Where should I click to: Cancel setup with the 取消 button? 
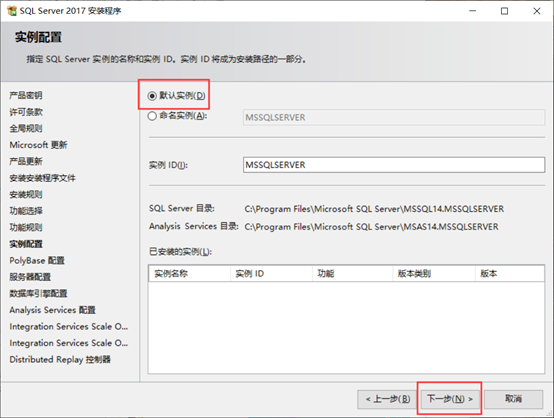click(x=513, y=399)
